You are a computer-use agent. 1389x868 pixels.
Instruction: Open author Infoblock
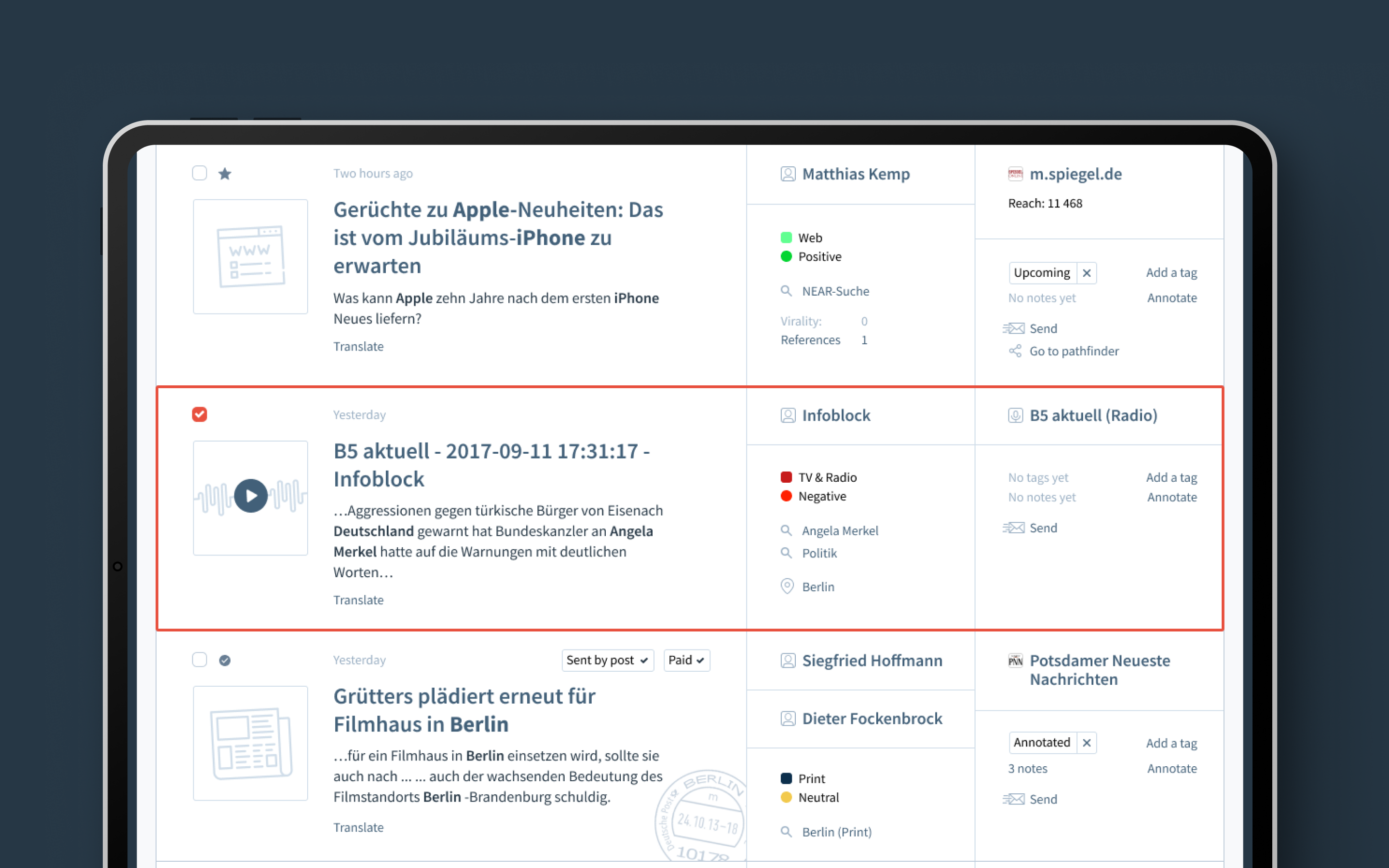click(836, 415)
